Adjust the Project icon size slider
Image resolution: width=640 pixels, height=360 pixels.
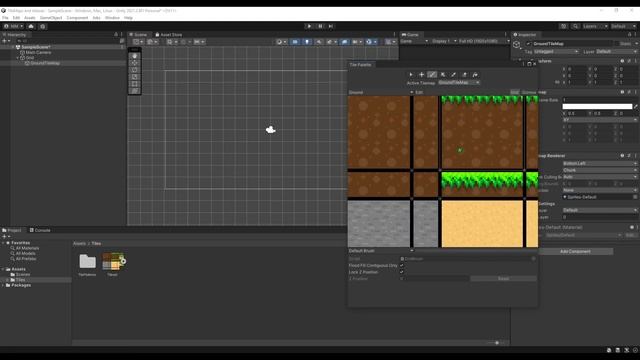[x=497, y=343]
